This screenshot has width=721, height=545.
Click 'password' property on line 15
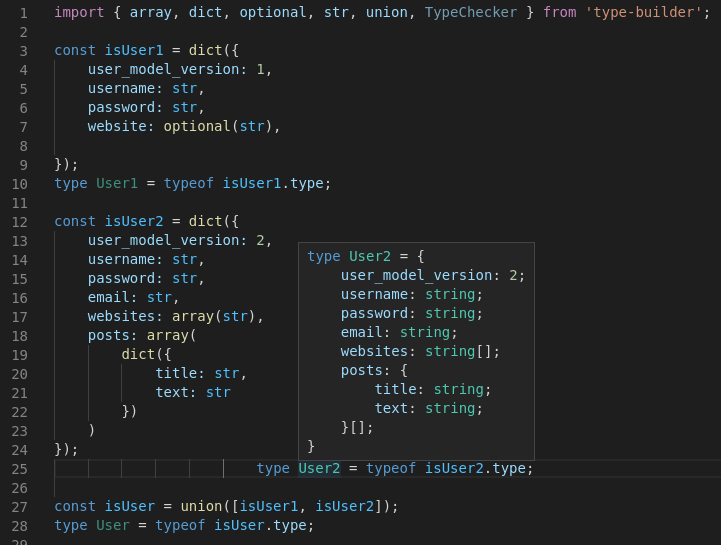coord(121,279)
